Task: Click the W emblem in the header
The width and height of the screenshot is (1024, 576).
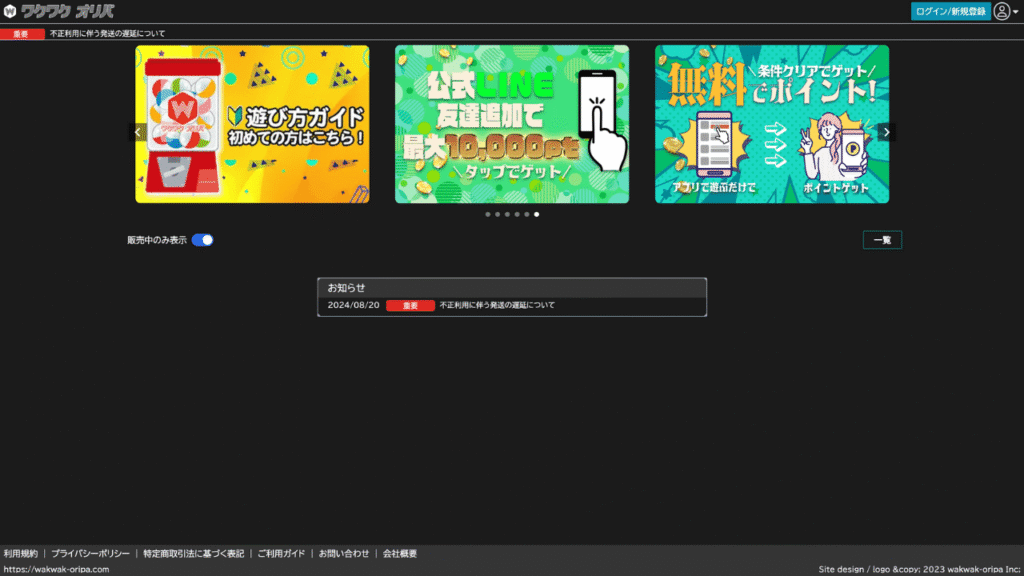Action: pos(12,13)
